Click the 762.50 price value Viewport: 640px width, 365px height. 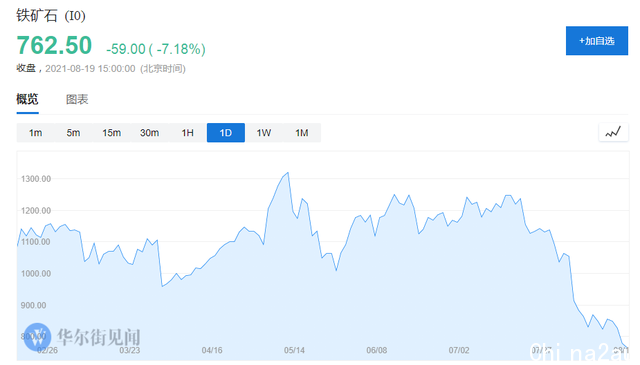pyautogui.click(x=54, y=45)
